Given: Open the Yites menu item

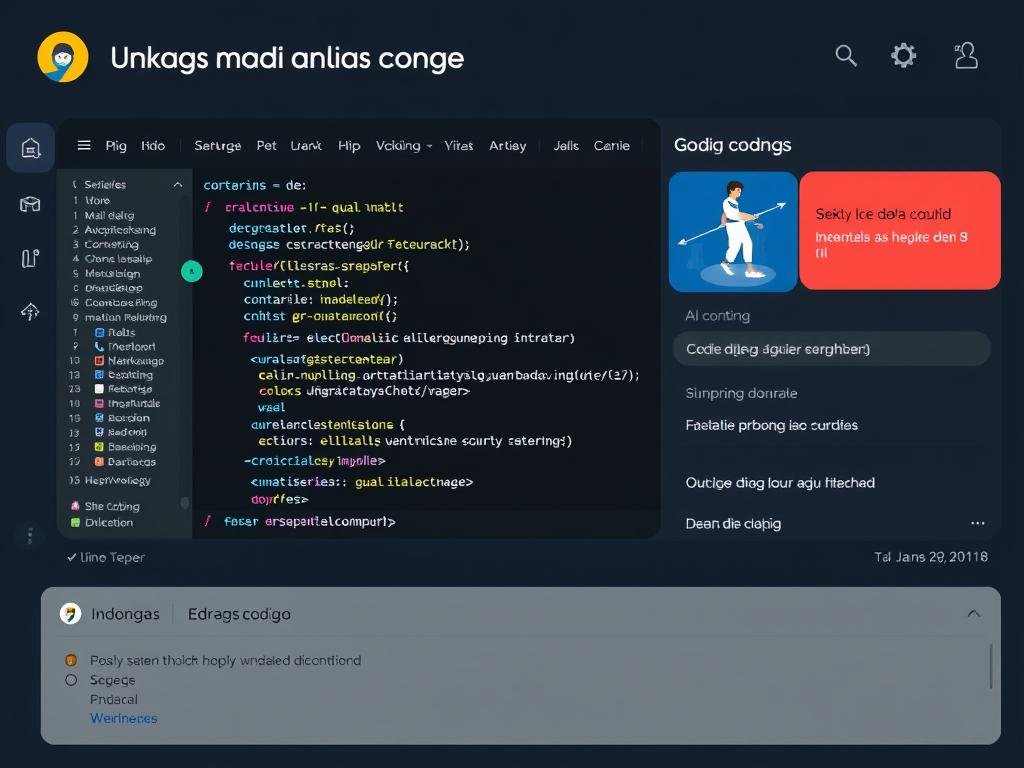Looking at the screenshot, I should pyautogui.click(x=458, y=146).
